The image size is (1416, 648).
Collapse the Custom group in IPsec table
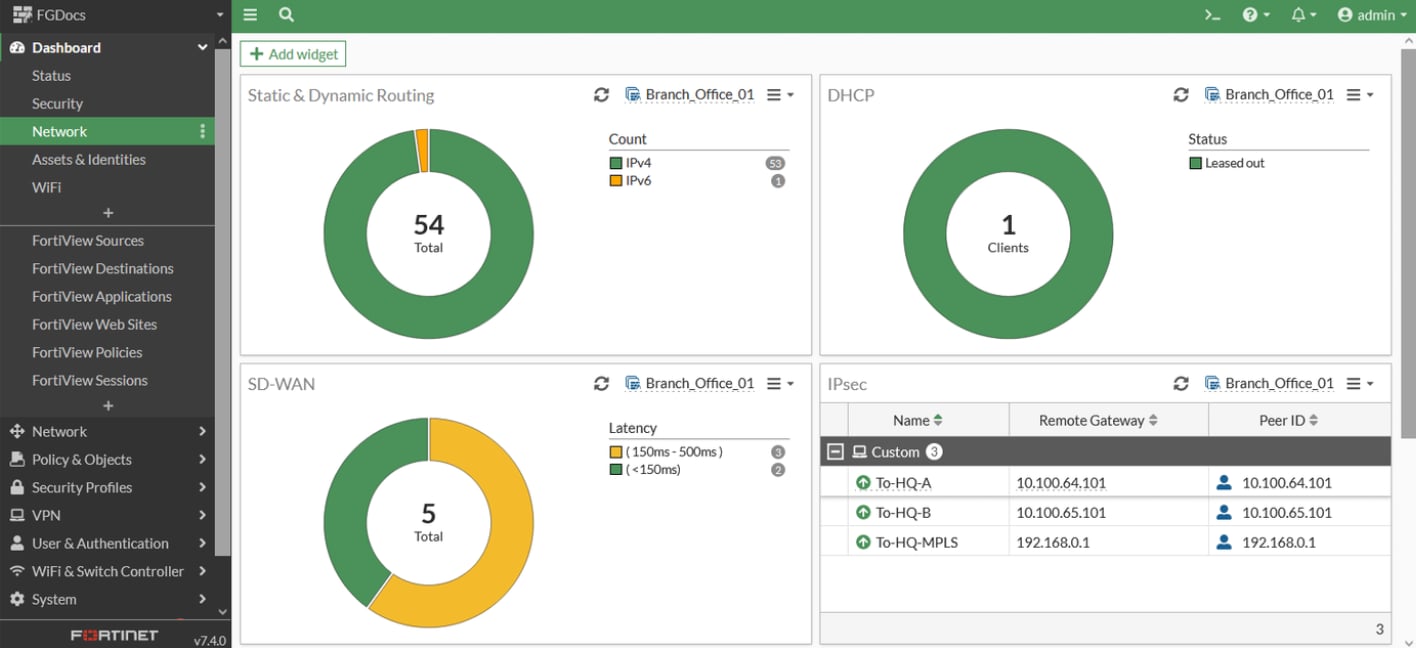[x=835, y=452]
